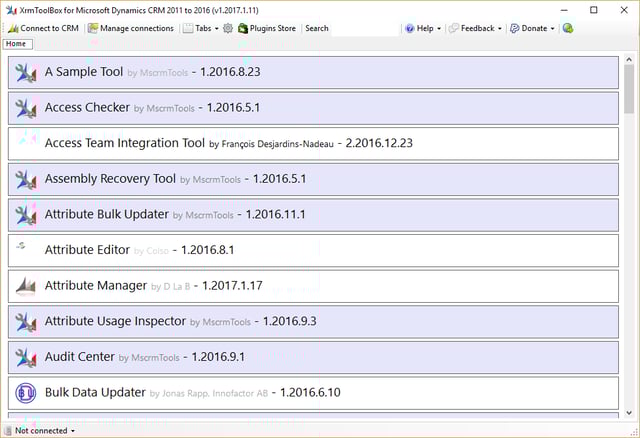Open Access Checker plugin
This screenshot has height=438, width=640.
(313, 108)
